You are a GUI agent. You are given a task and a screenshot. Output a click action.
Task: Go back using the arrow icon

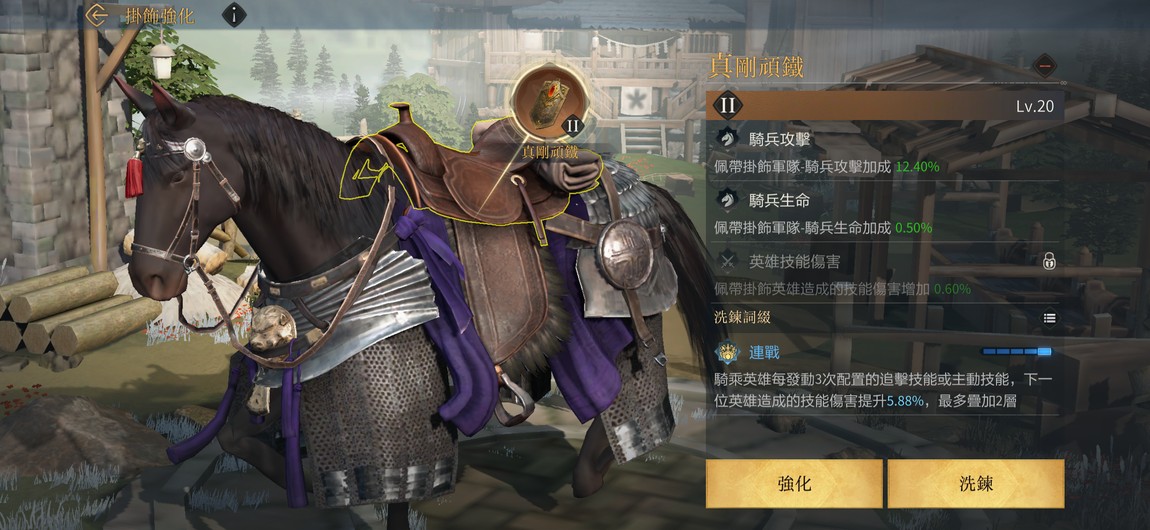(96, 15)
